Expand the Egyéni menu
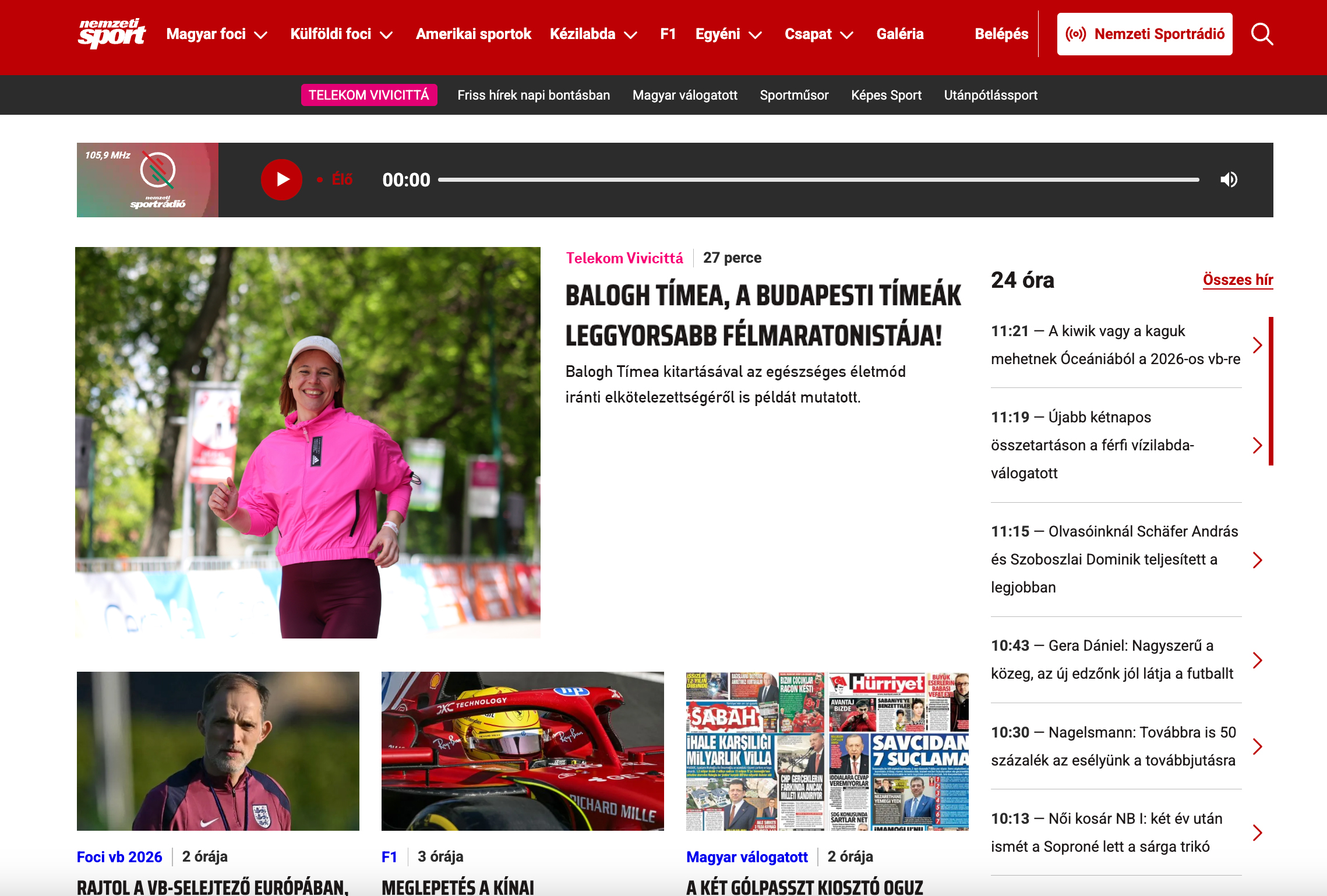Screen dimensions: 1327x896 click(x=755, y=35)
